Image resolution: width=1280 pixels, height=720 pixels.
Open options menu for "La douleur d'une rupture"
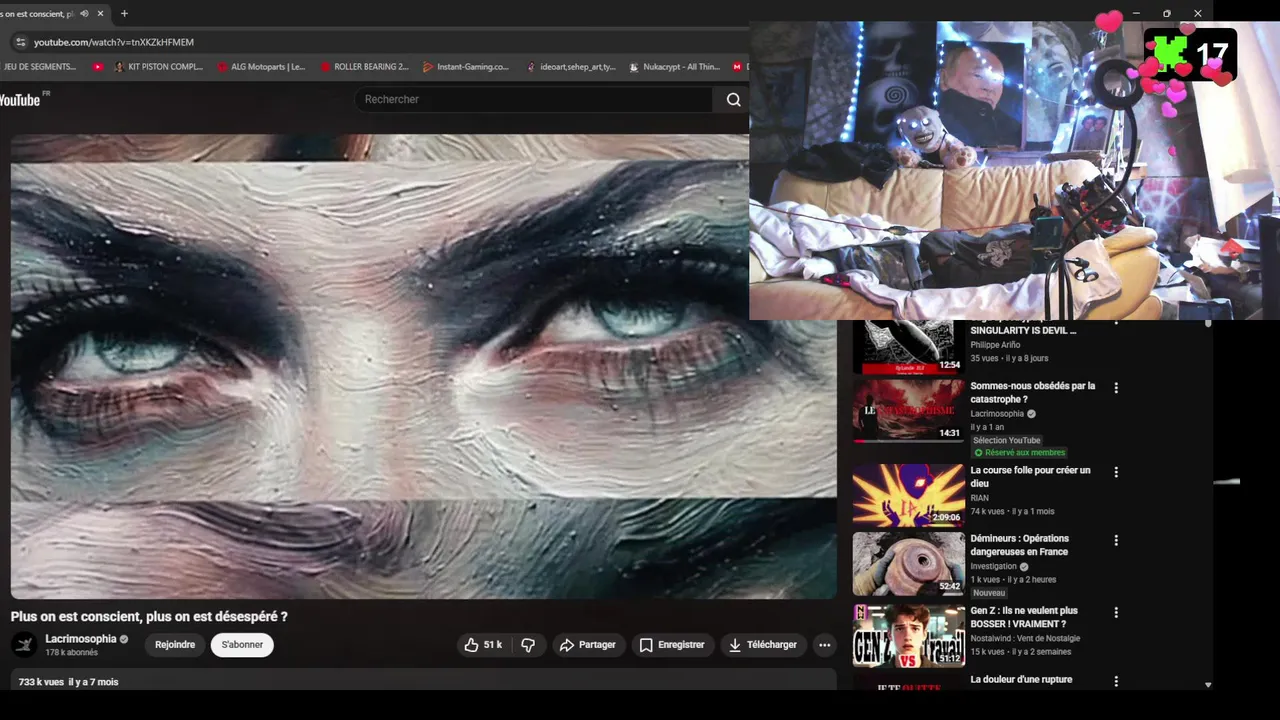[1116, 681]
